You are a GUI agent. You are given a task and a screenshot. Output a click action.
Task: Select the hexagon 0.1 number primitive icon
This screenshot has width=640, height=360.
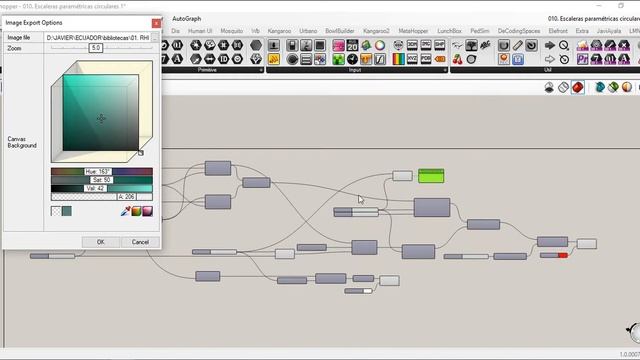click(x=177, y=45)
